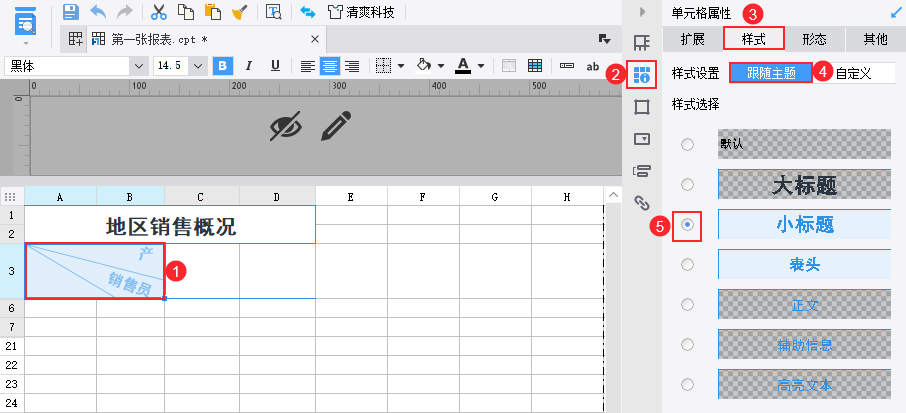Select the 小标题 style radio button
This screenshot has height=413, width=906.
point(687,225)
